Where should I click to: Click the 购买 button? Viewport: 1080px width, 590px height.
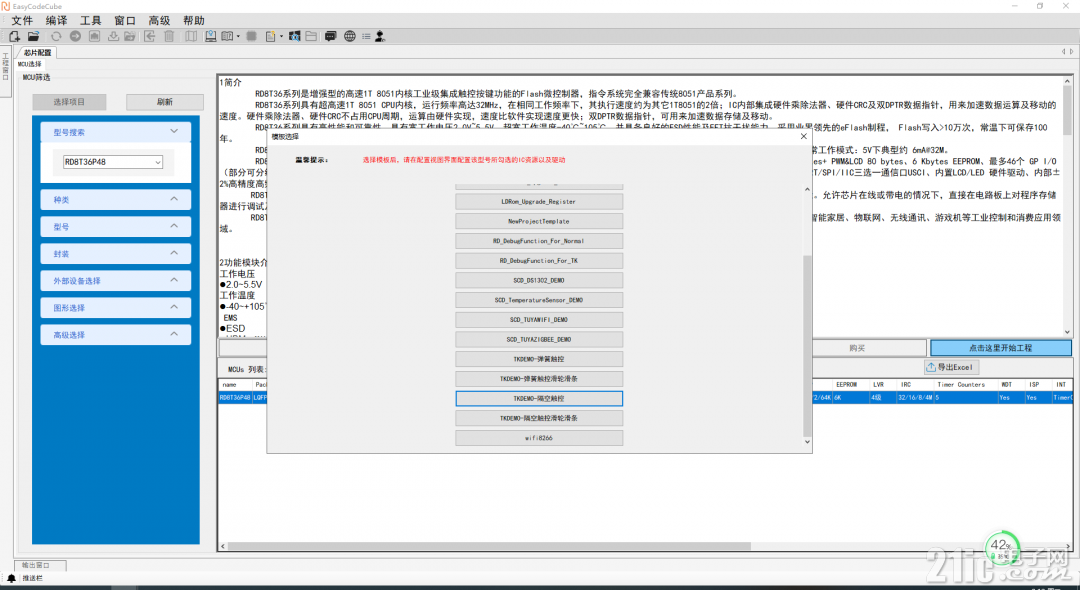[857, 348]
